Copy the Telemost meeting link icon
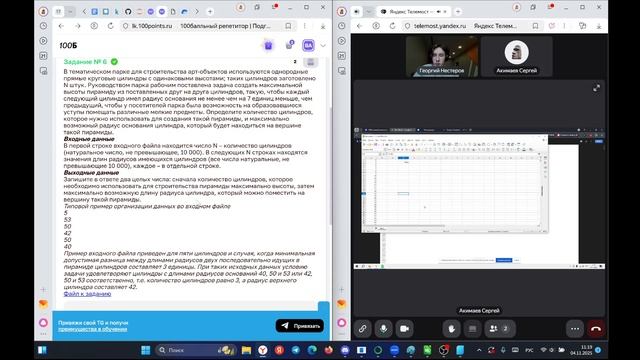The width and height of the screenshot is (640, 360). click(362, 329)
